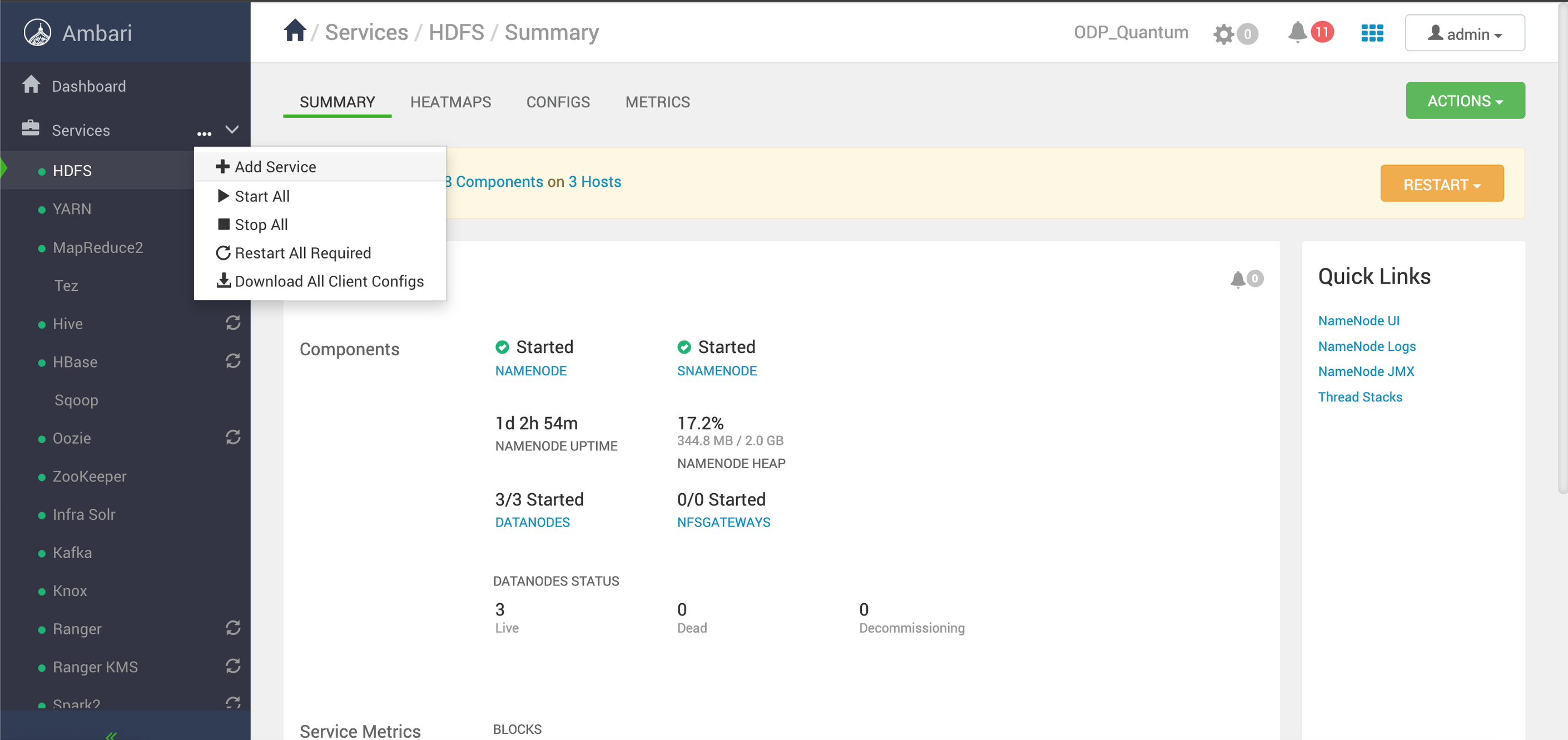Viewport: 1568px width, 740px height.
Task: Open the green ACTIONS dropdown
Action: pyautogui.click(x=1465, y=101)
